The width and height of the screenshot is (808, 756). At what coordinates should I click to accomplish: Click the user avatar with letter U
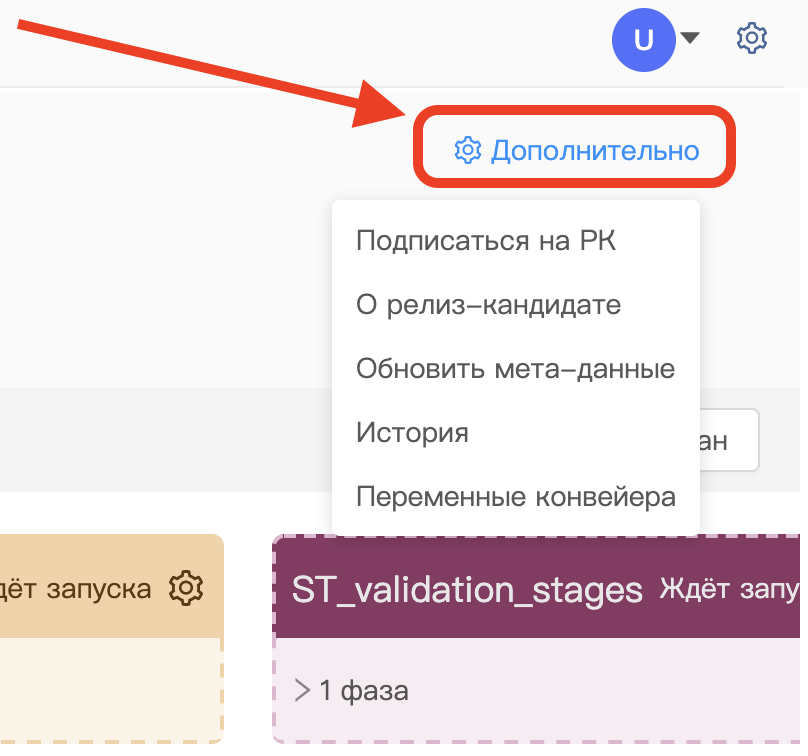click(644, 40)
